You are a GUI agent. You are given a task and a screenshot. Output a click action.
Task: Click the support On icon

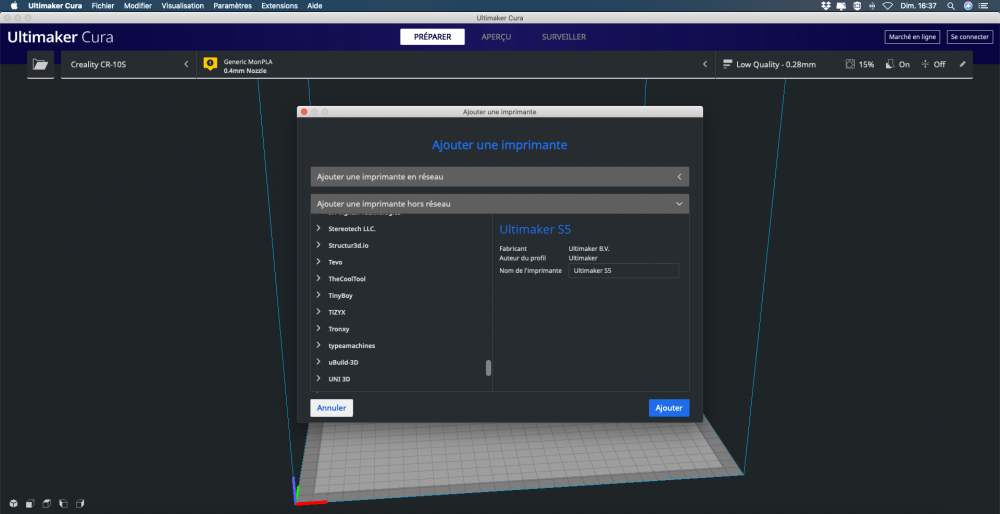(890, 64)
